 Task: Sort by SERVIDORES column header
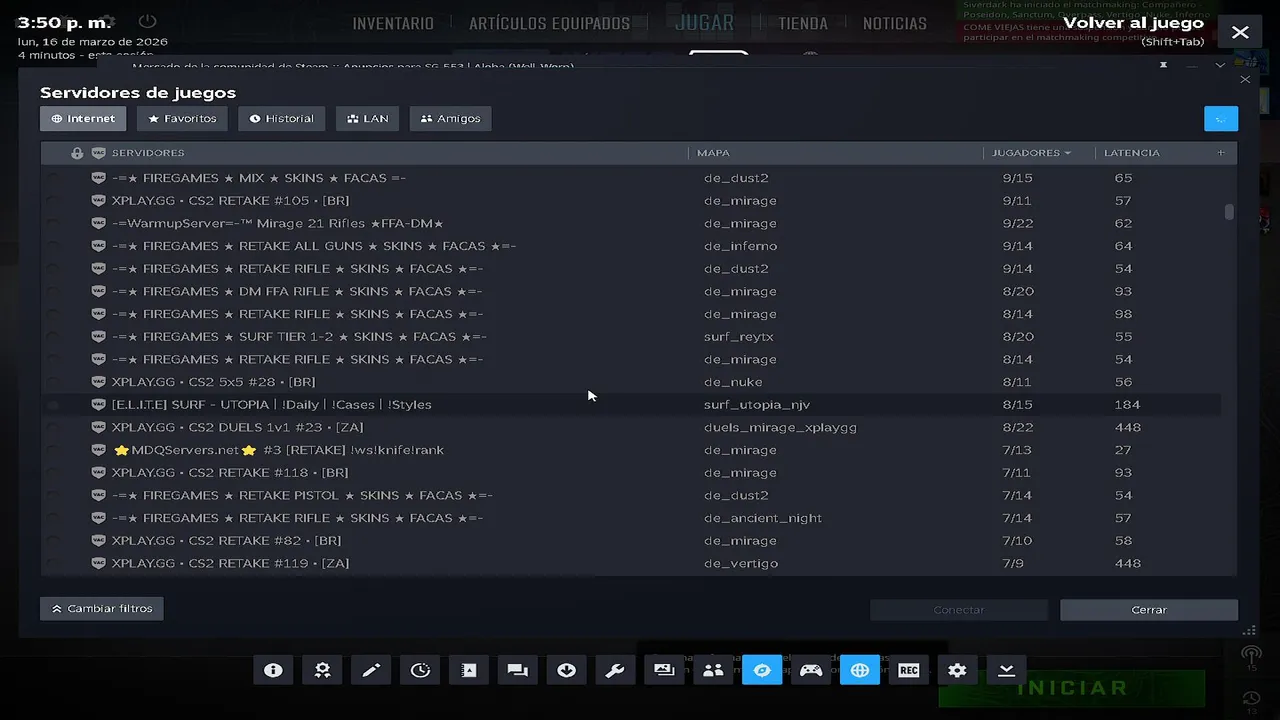coord(148,153)
